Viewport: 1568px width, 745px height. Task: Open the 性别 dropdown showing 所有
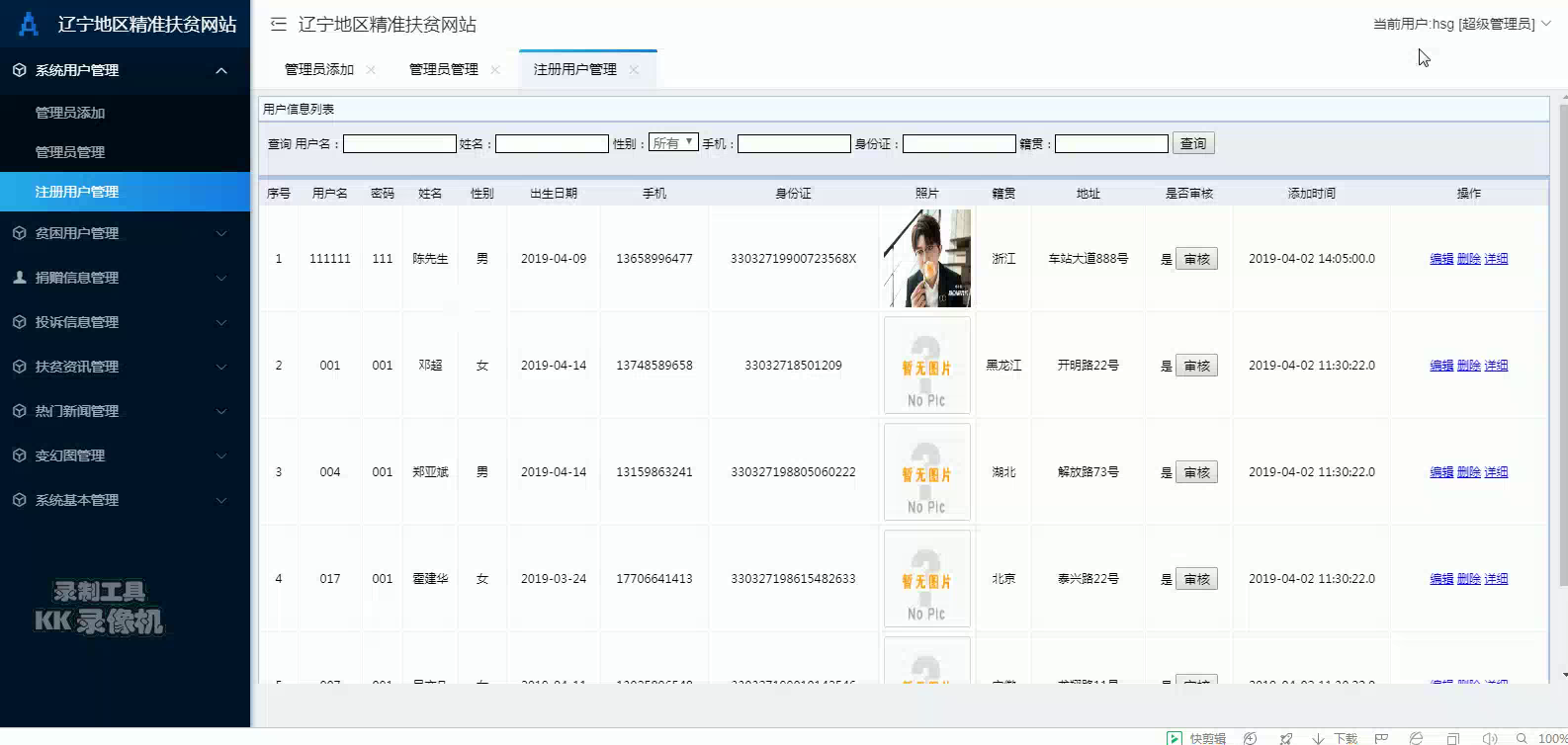[x=673, y=143]
